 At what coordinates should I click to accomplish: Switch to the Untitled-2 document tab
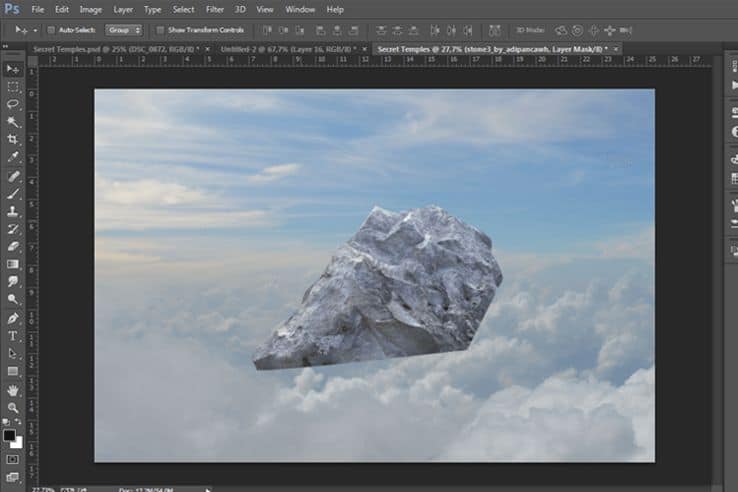pyautogui.click(x=288, y=49)
